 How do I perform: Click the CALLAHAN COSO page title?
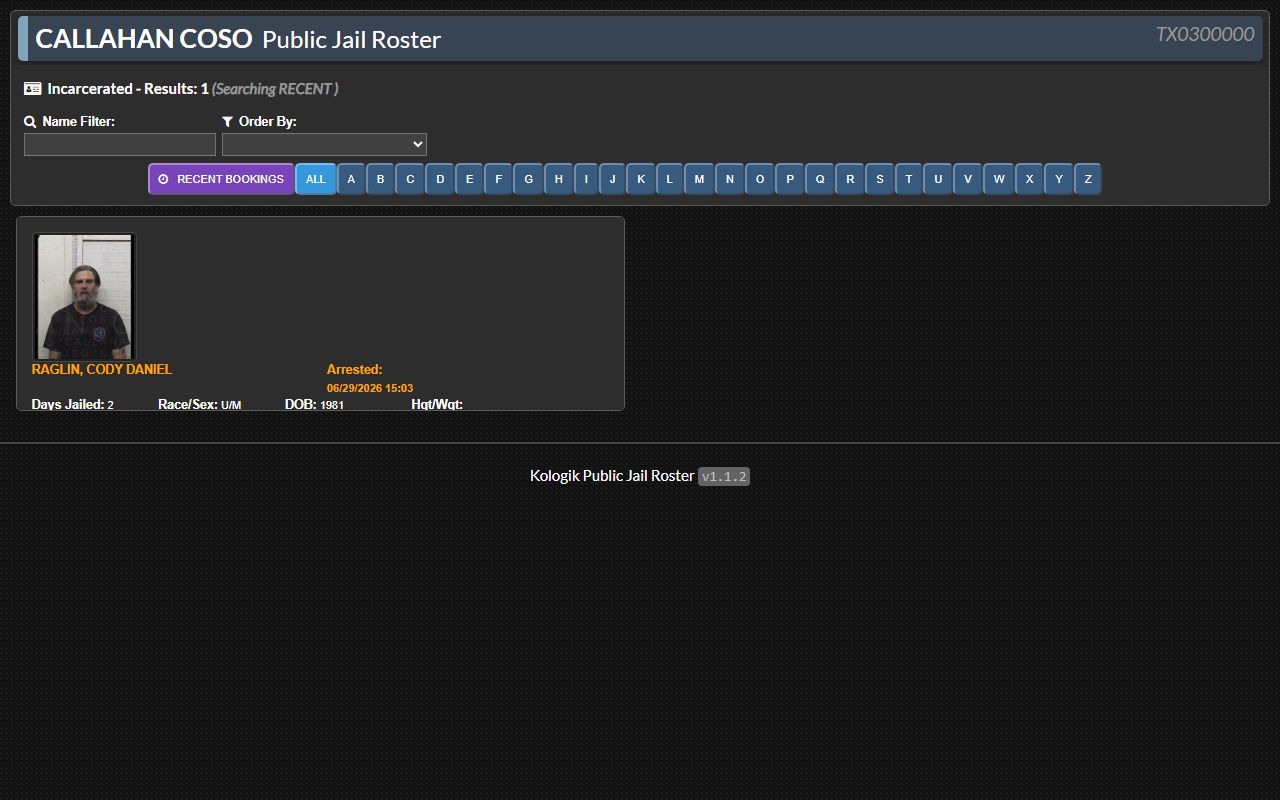[144, 39]
